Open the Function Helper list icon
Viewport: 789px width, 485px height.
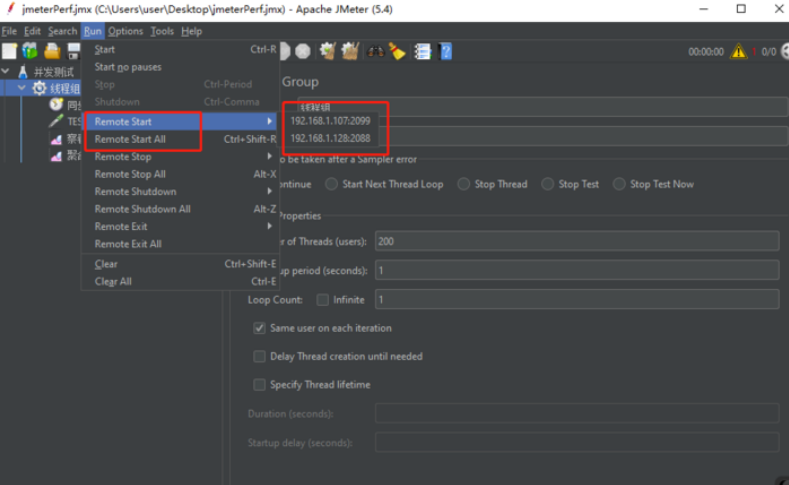pyautogui.click(x=423, y=51)
